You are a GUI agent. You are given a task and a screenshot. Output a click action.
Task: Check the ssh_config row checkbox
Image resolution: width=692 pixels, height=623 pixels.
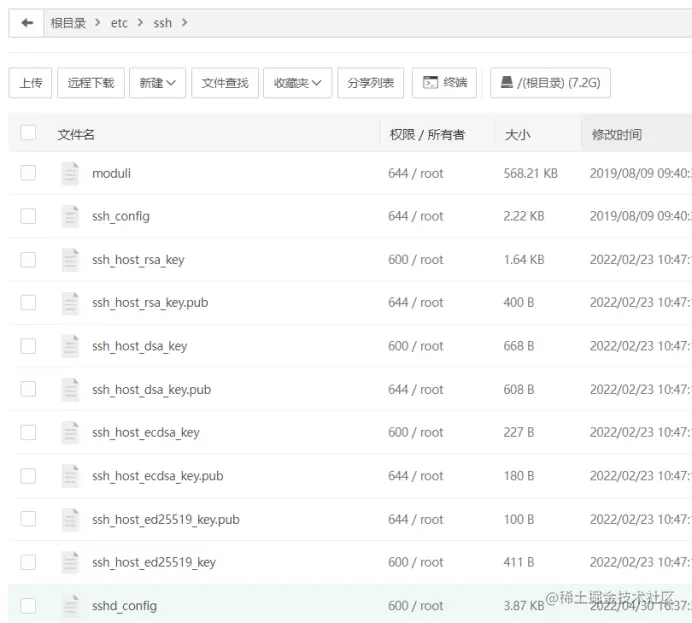pos(28,216)
